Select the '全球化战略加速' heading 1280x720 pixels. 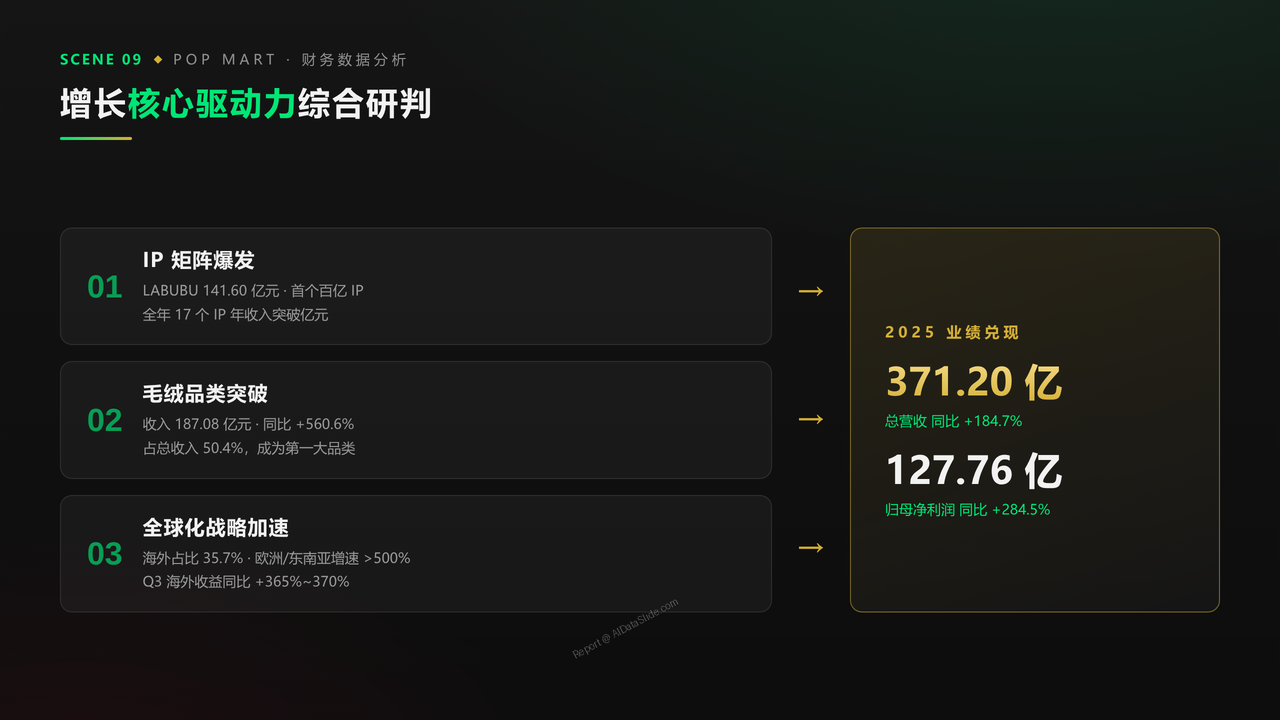216,528
